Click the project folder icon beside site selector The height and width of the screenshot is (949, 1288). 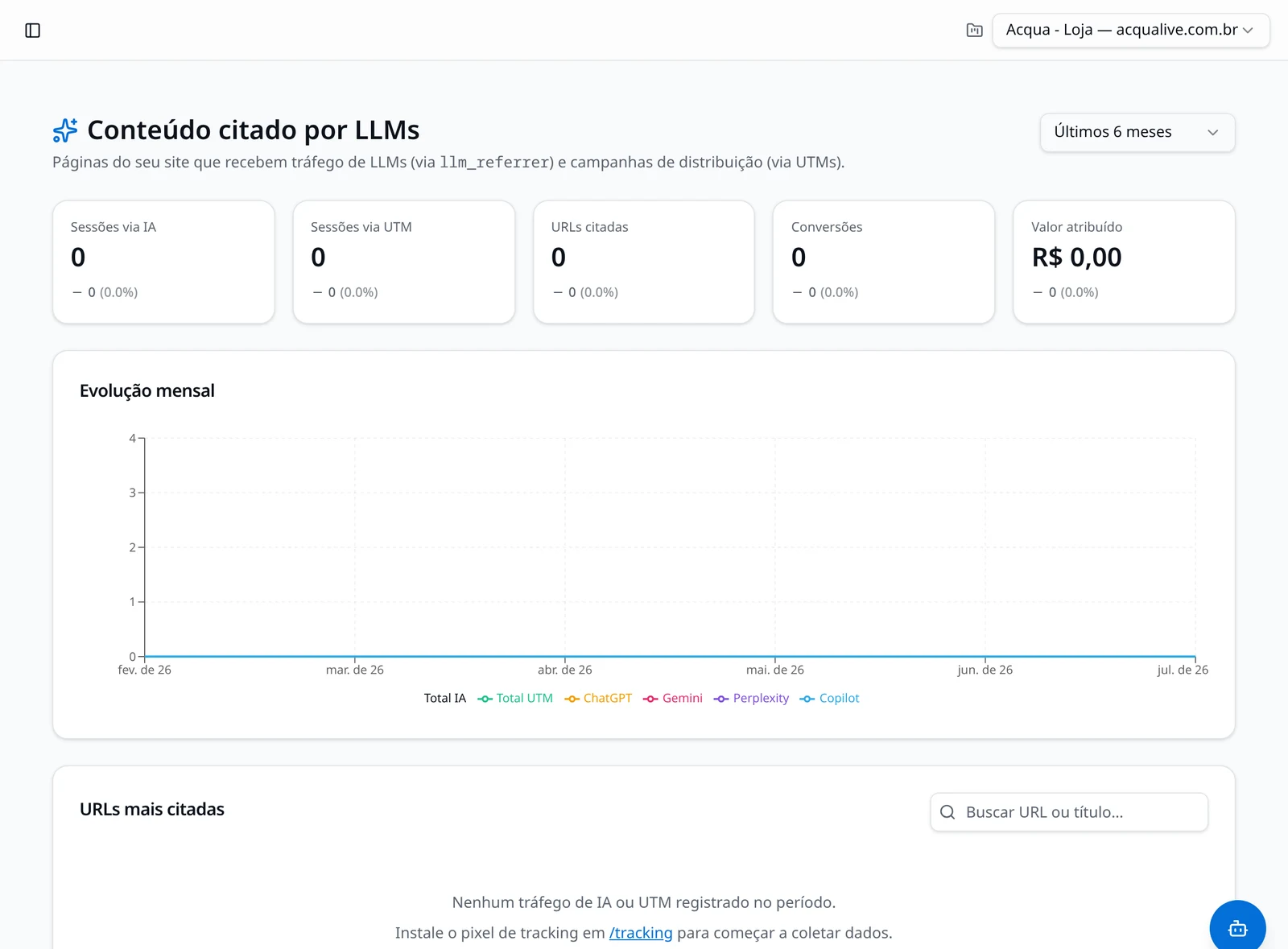974,31
